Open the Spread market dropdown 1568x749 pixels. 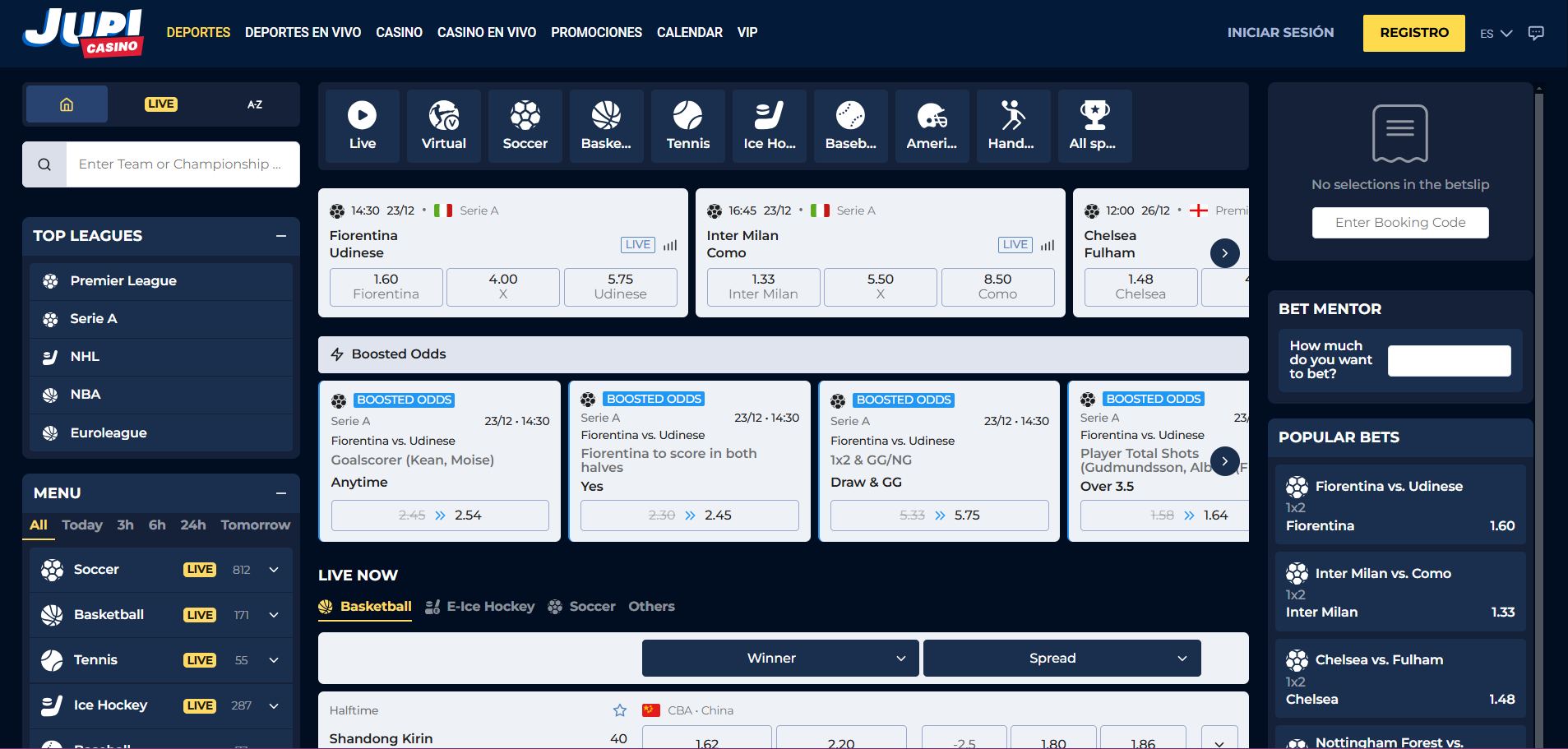point(1062,659)
